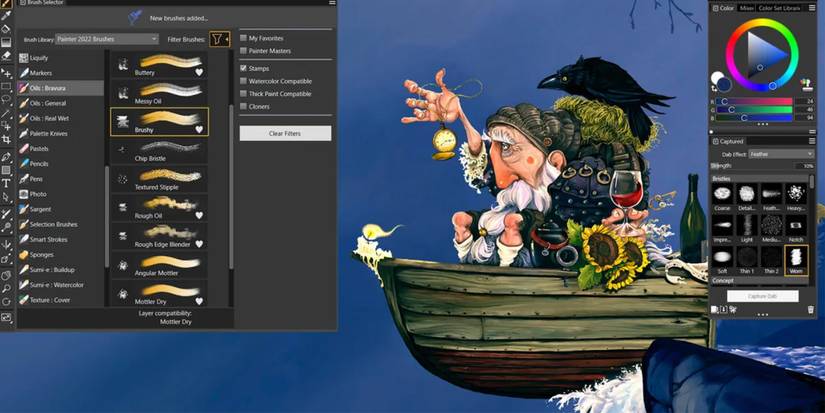
Task: Collapse the Captured panel section
Action: pos(713,142)
